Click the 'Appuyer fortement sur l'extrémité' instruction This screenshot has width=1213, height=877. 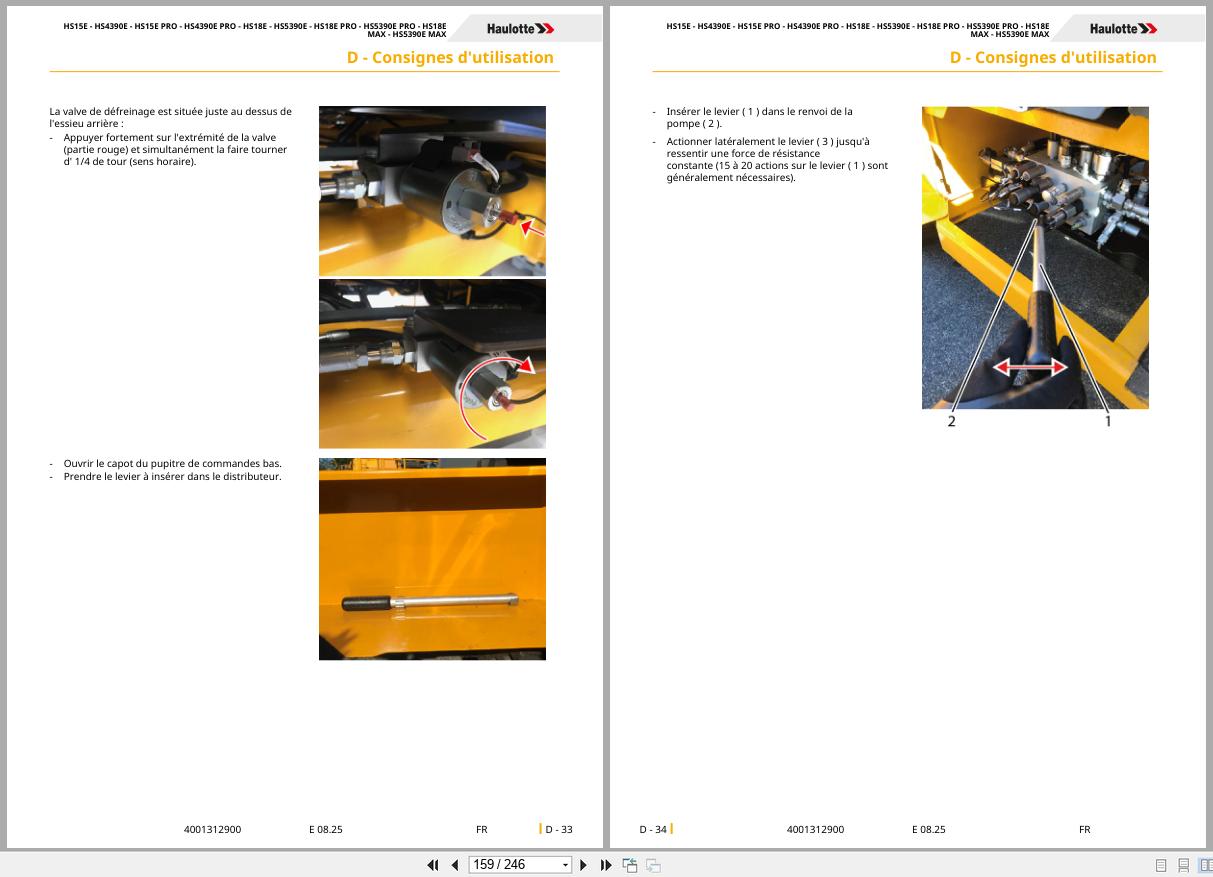point(175,150)
